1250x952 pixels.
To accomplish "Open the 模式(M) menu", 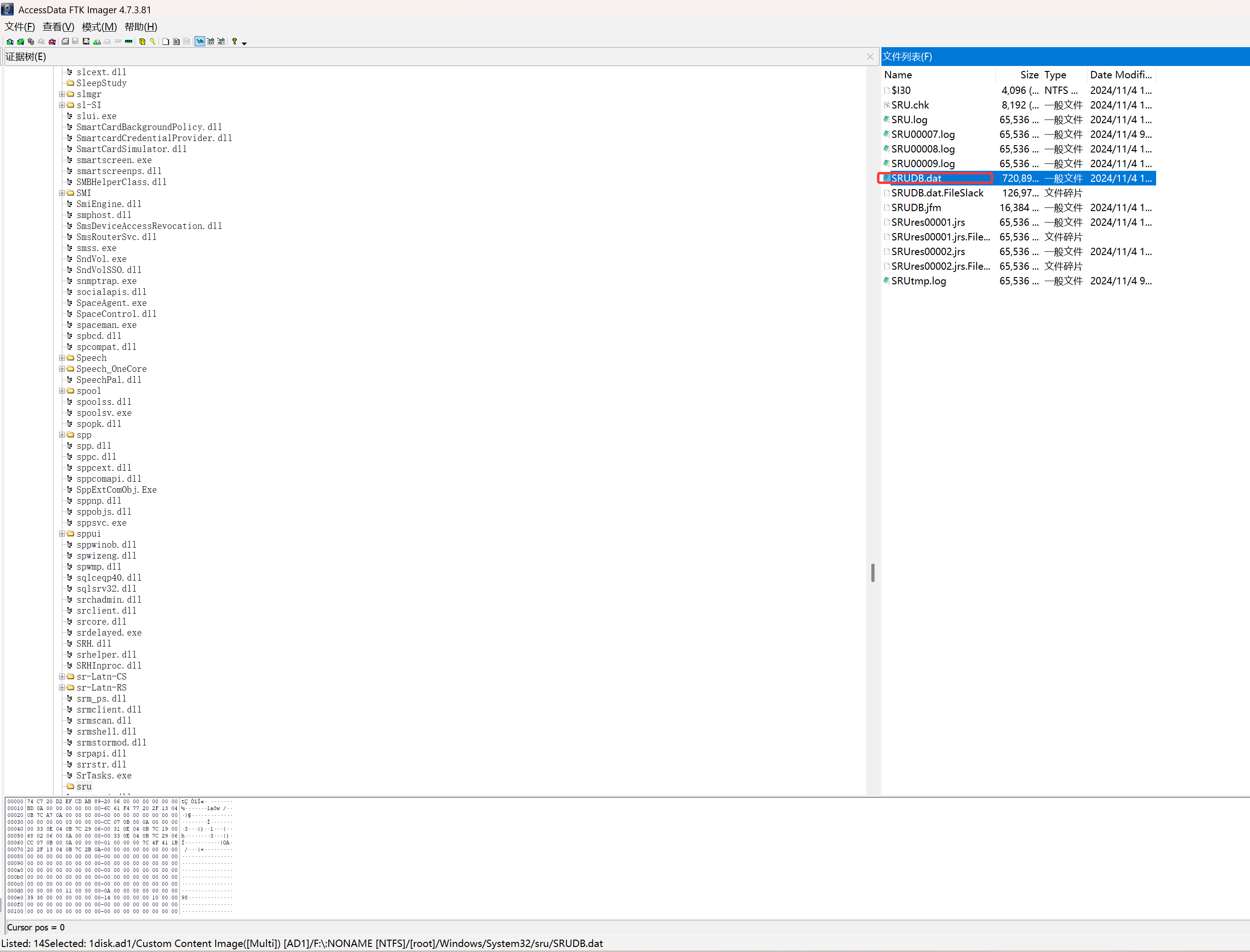I will pyautogui.click(x=99, y=27).
